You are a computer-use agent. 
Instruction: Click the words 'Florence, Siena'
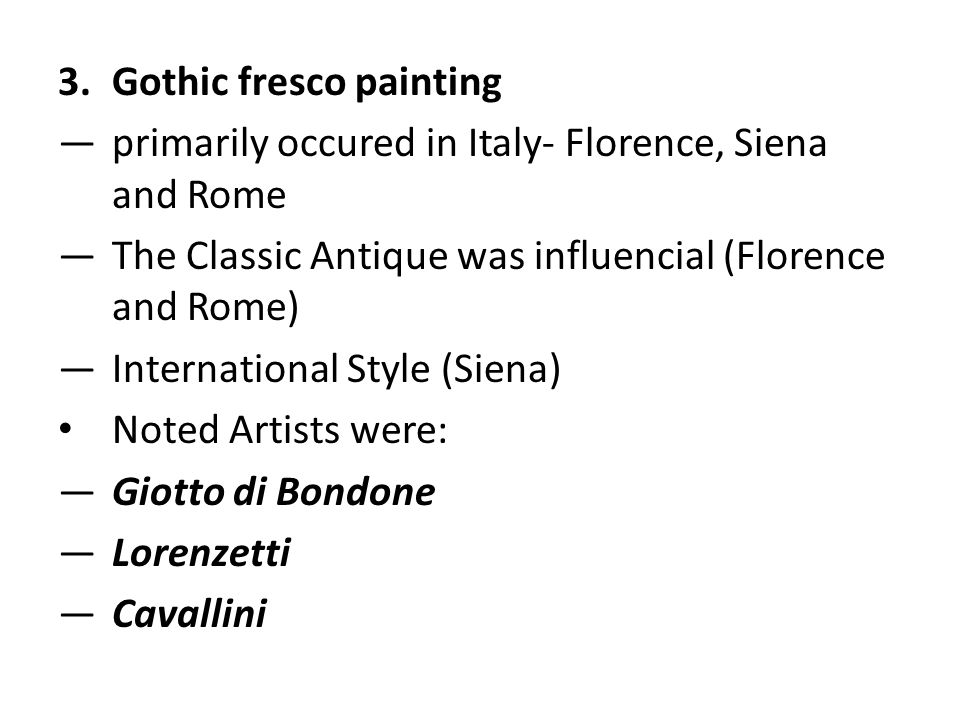[x=696, y=143]
